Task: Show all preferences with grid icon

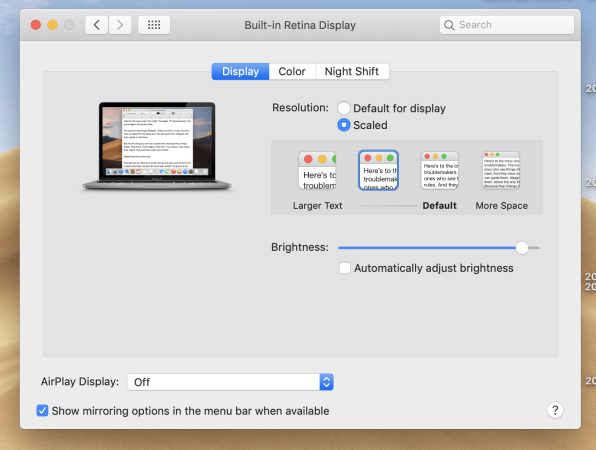Action: coord(154,25)
